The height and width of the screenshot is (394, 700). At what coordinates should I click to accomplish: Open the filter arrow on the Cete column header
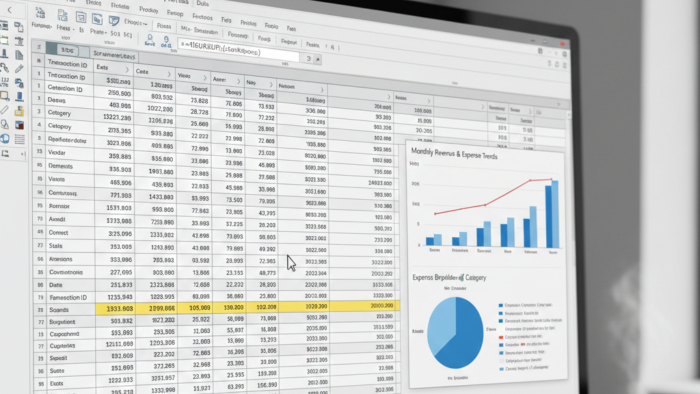point(169,74)
